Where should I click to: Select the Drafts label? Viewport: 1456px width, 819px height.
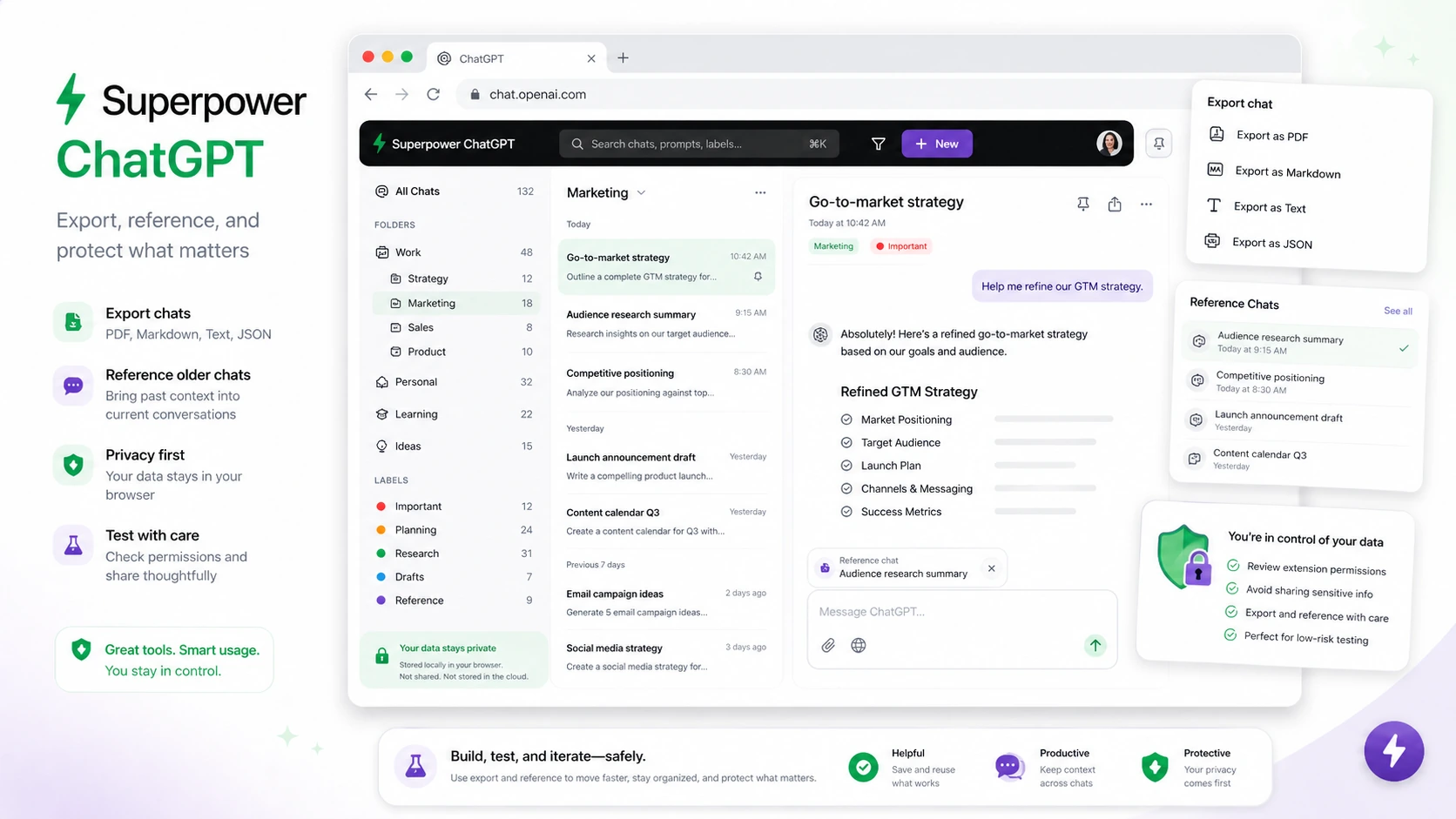(455, 577)
